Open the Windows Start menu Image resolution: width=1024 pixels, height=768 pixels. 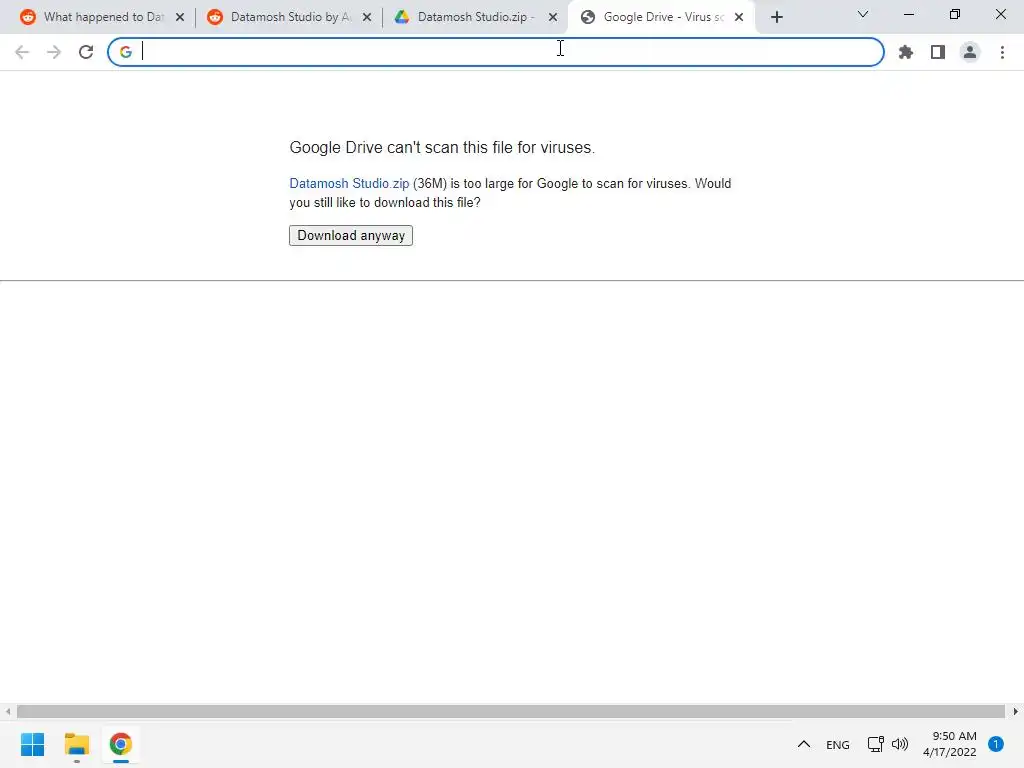pyautogui.click(x=33, y=744)
